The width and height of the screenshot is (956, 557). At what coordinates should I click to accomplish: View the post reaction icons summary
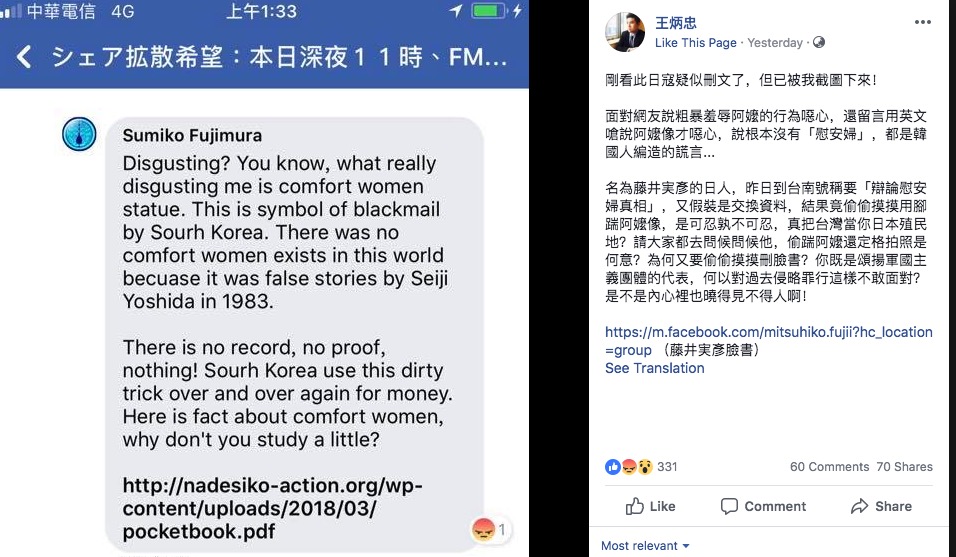click(x=629, y=467)
